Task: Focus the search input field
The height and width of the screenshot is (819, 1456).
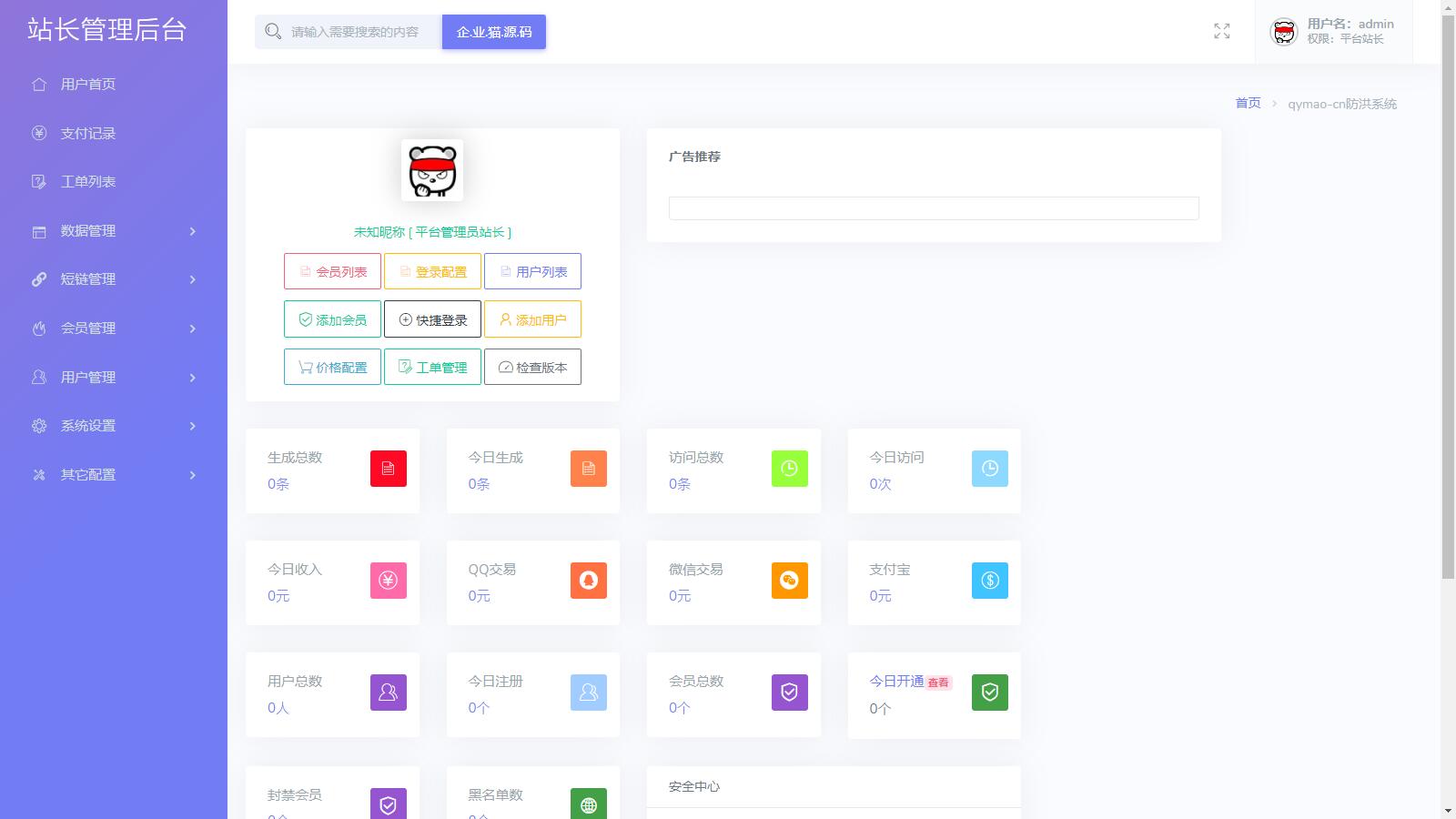Action: click(x=355, y=32)
